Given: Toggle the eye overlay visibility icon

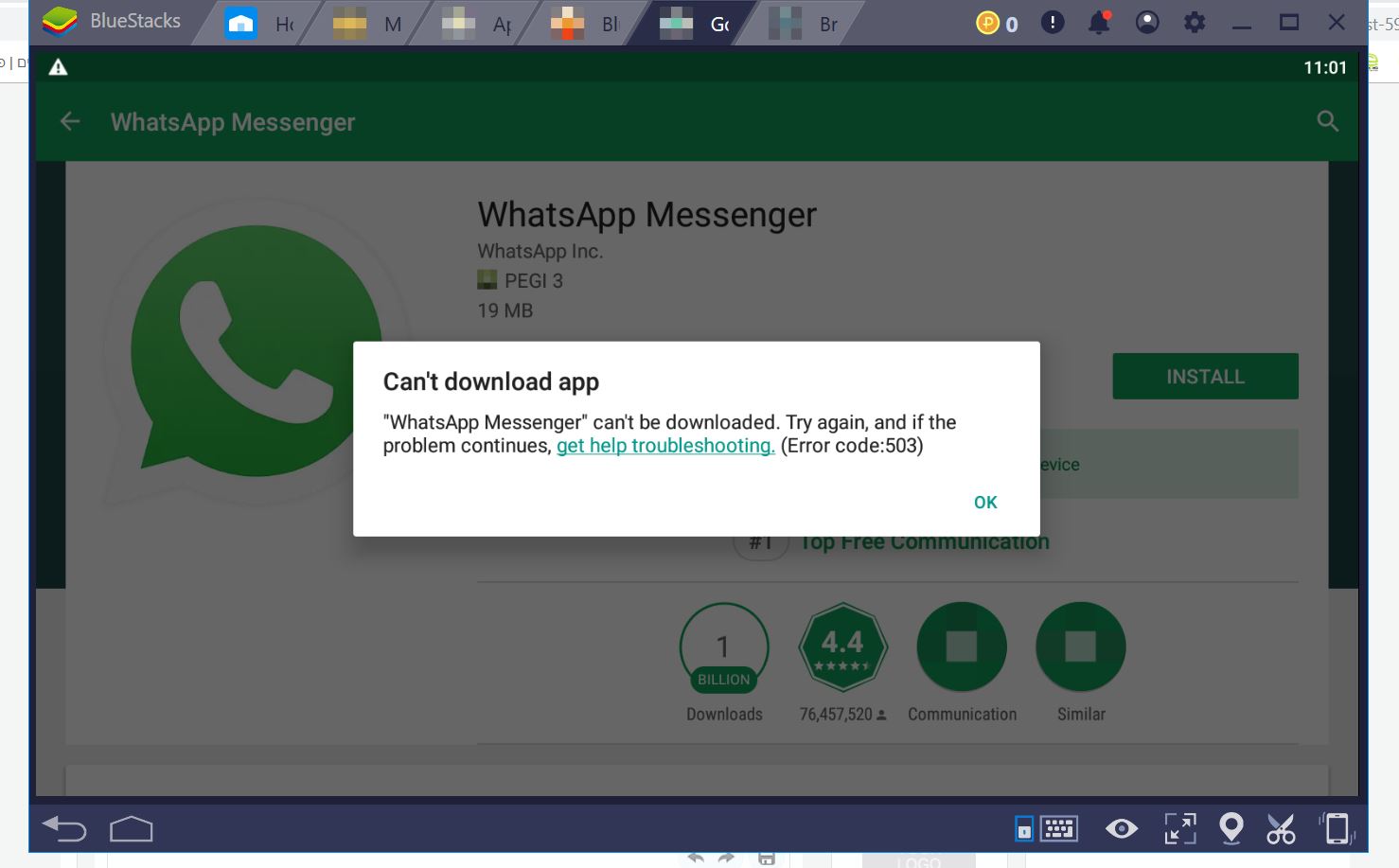Looking at the screenshot, I should coord(1122,829).
